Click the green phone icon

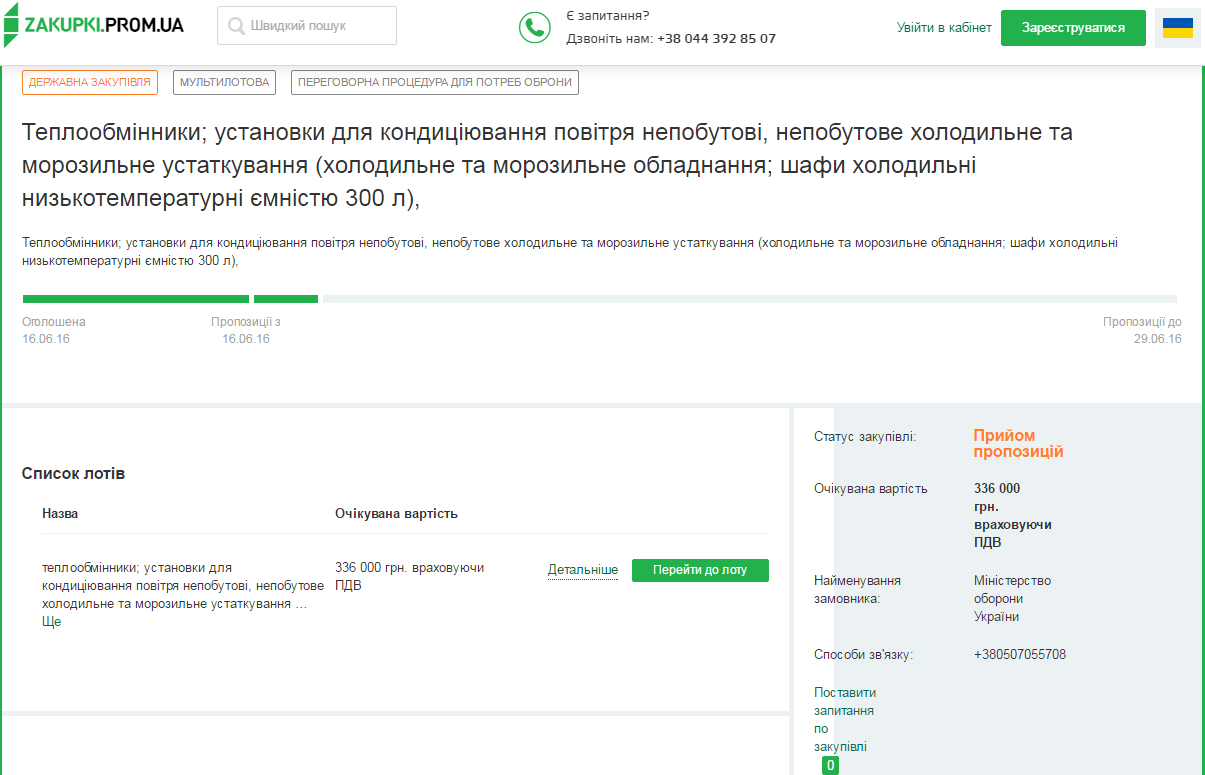pyautogui.click(x=534, y=27)
